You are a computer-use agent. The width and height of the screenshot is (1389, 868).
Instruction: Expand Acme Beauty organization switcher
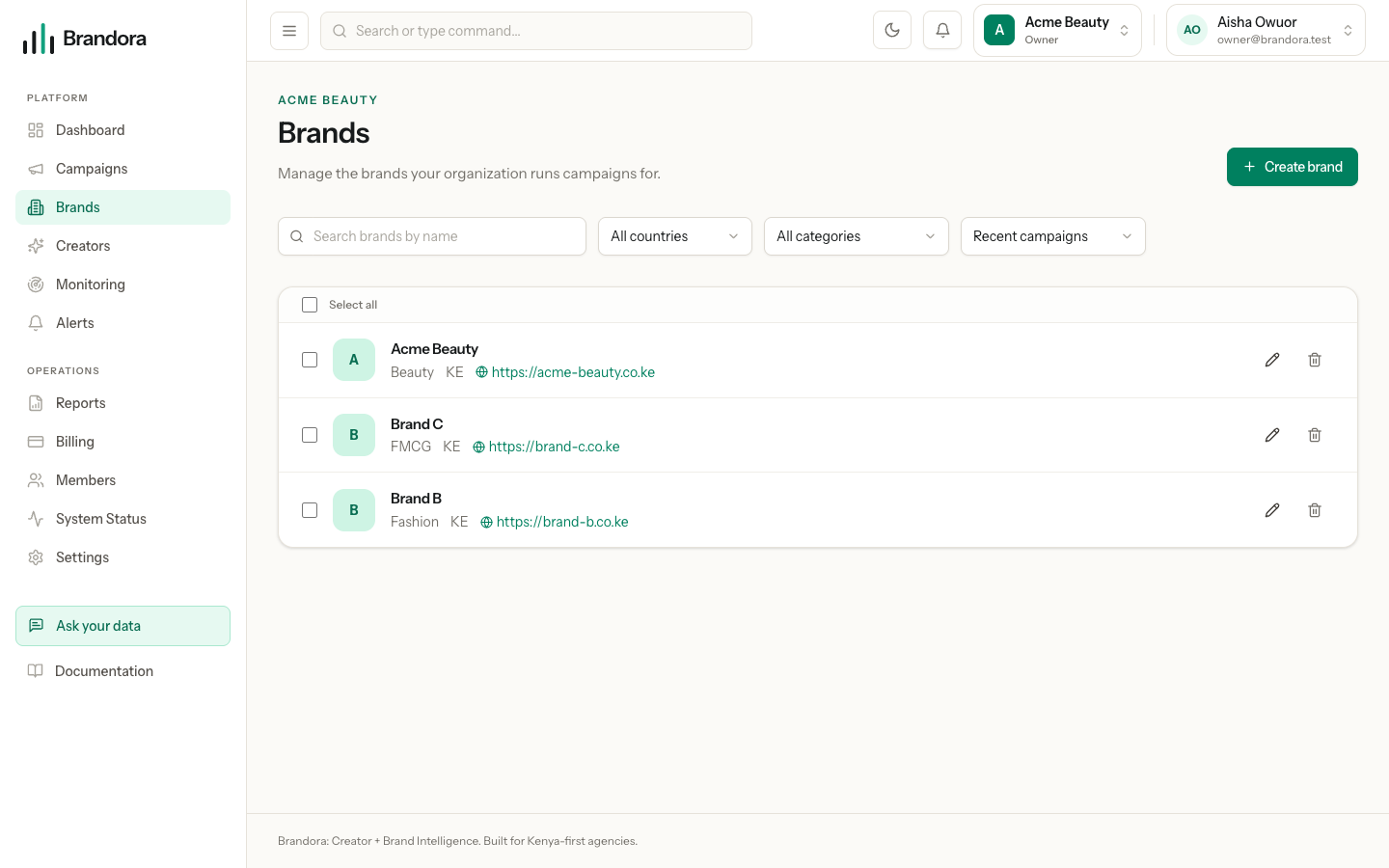click(x=1057, y=30)
